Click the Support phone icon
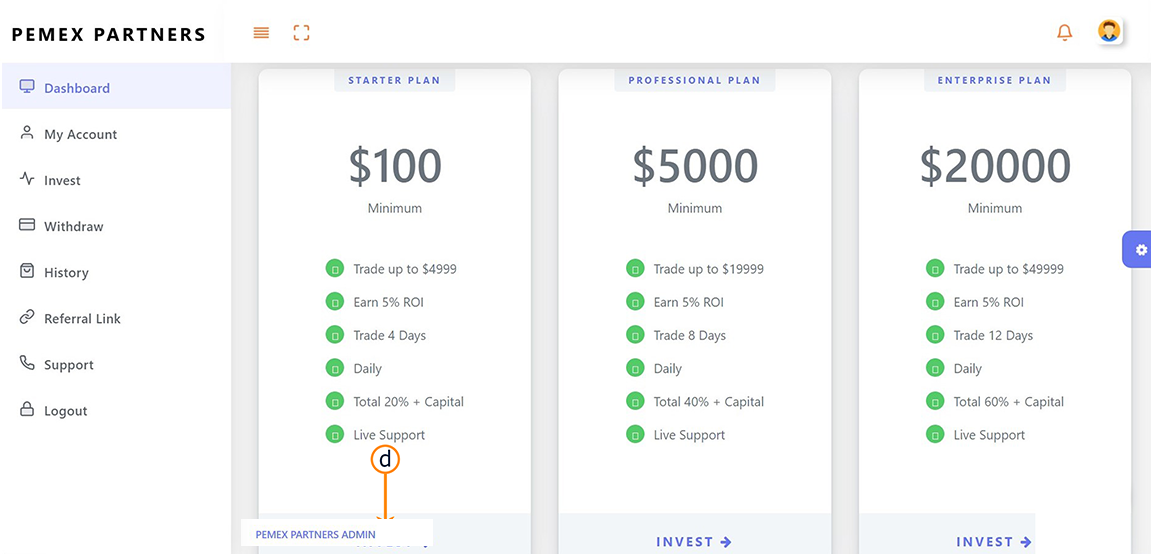This screenshot has width=1152, height=554. coord(27,364)
